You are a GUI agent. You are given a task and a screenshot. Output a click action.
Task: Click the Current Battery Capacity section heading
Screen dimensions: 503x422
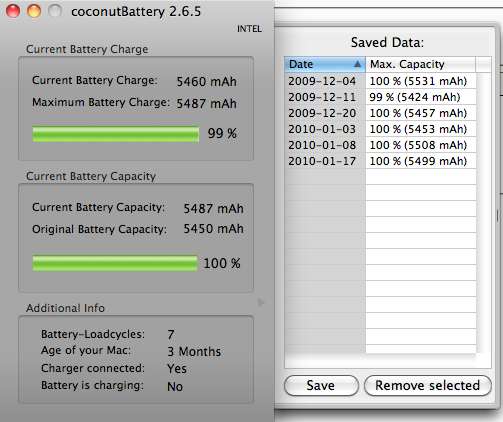91,176
